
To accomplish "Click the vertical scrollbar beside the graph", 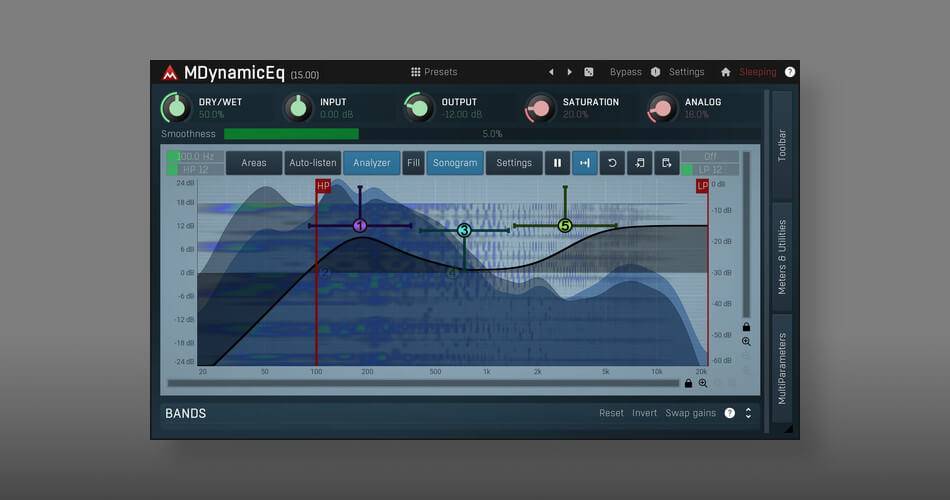I will 746,235.
